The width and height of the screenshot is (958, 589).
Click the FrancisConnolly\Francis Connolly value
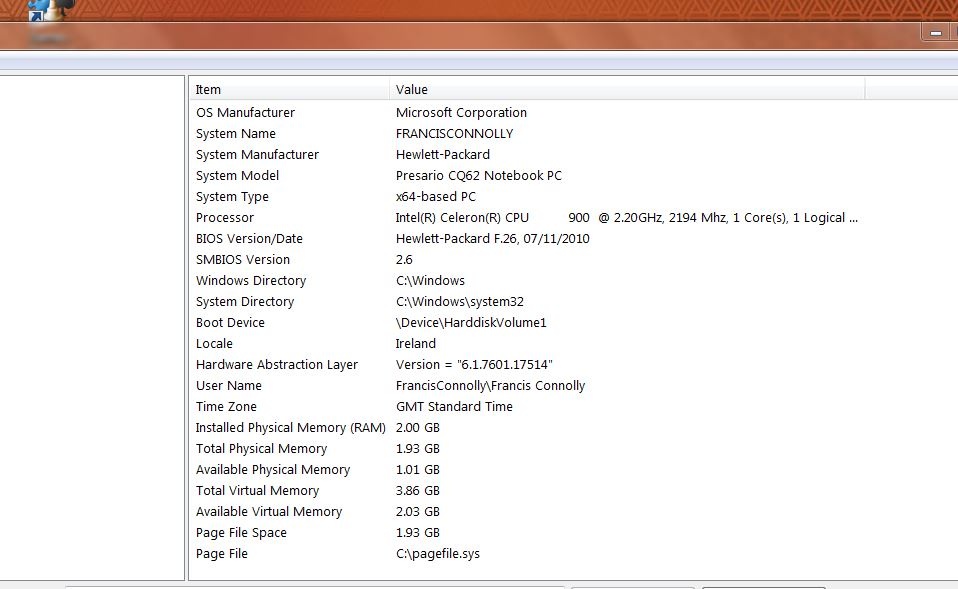tap(491, 386)
